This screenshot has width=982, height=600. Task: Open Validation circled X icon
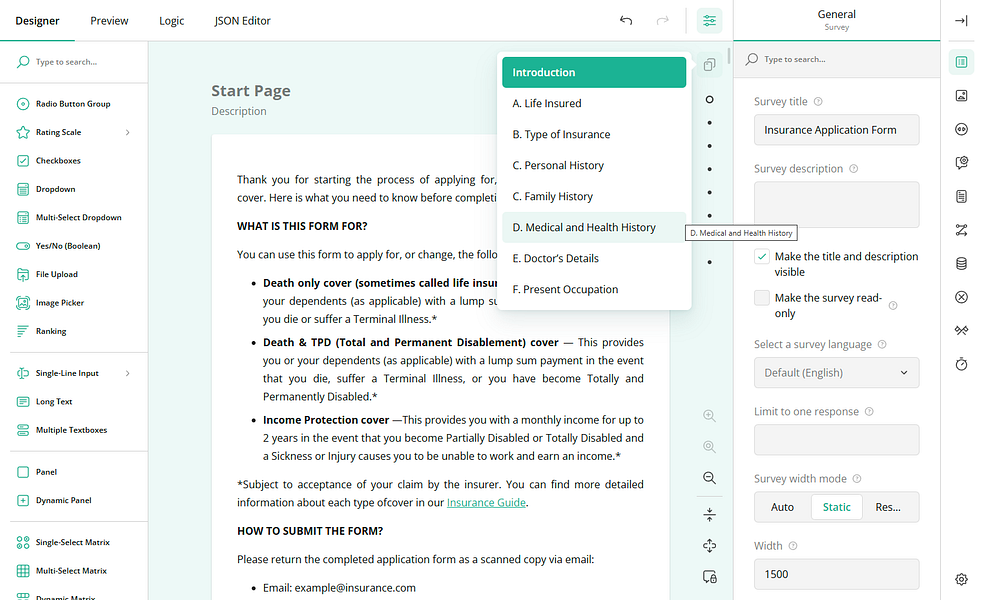point(961,297)
